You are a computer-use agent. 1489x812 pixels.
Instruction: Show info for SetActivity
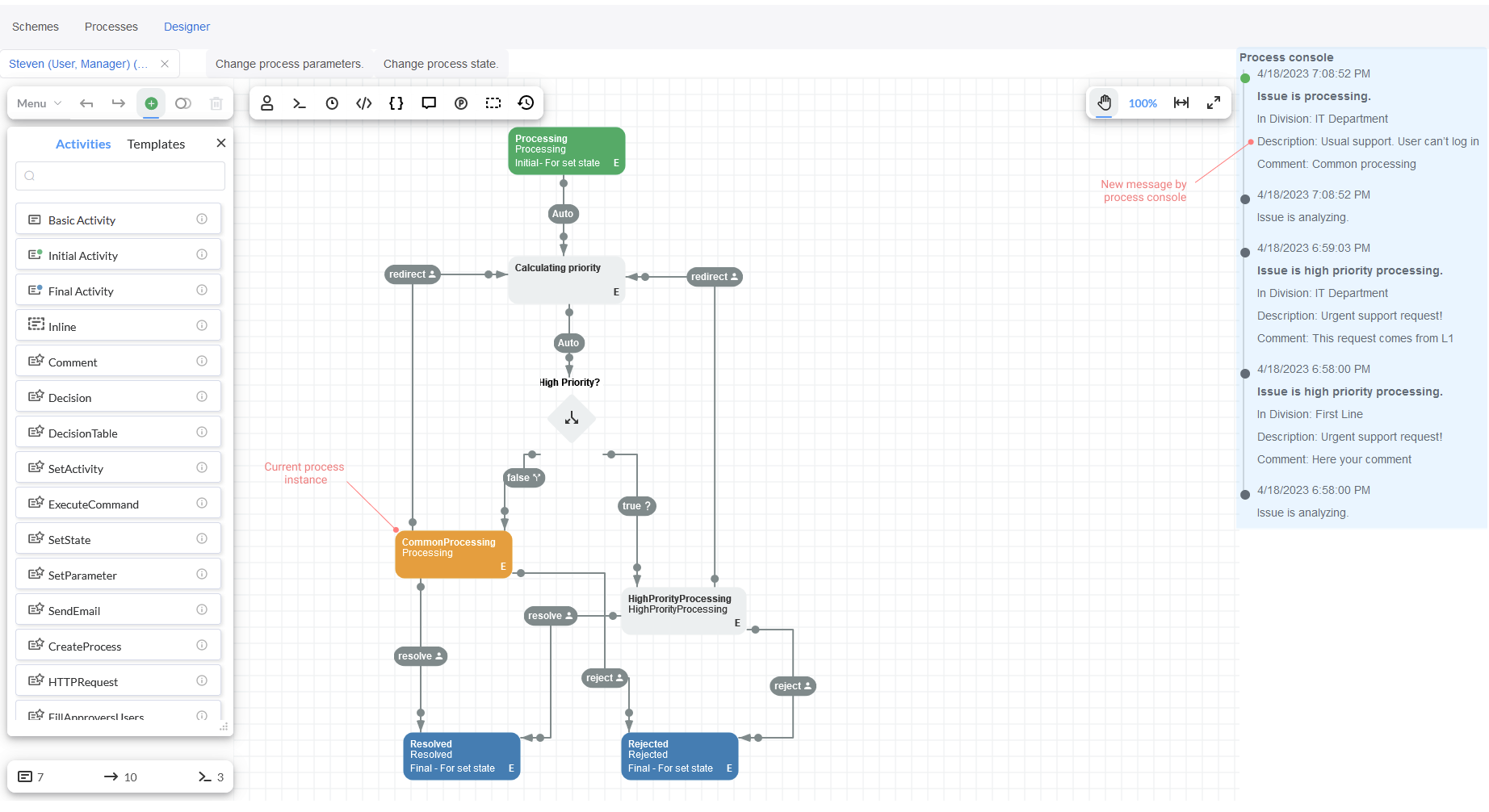pos(202,467)
